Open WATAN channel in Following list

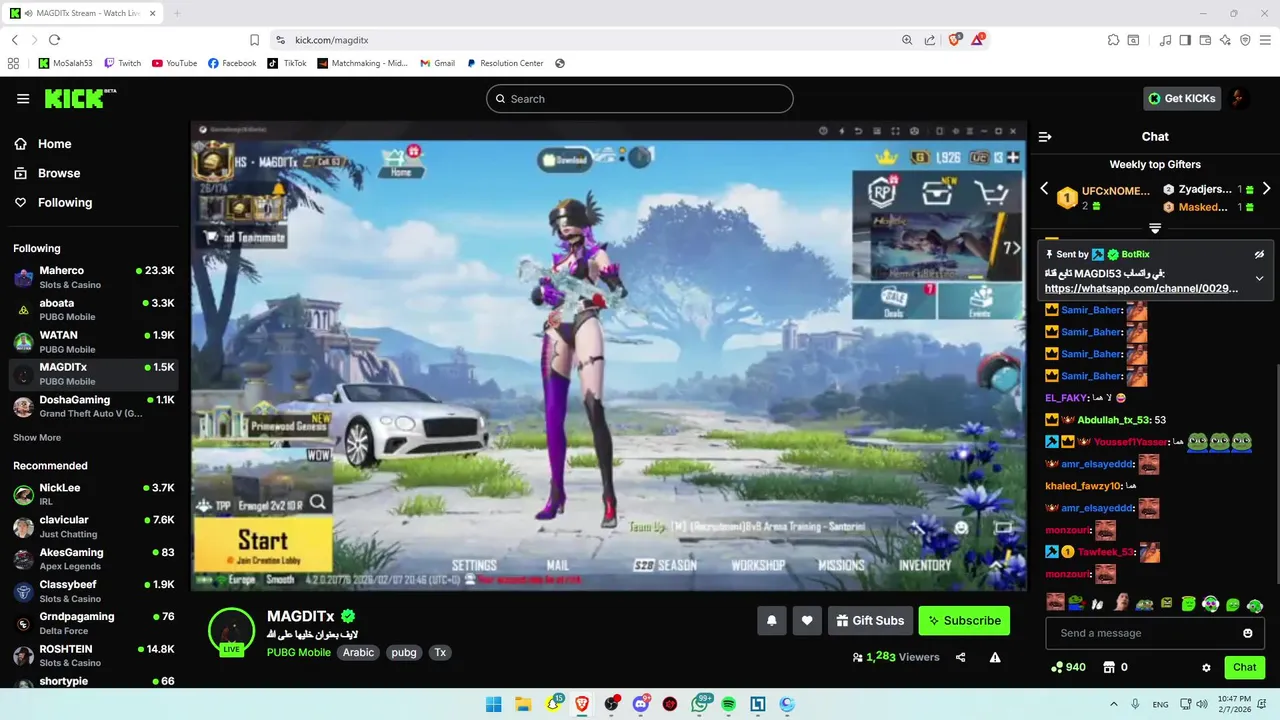click(94, 341)
